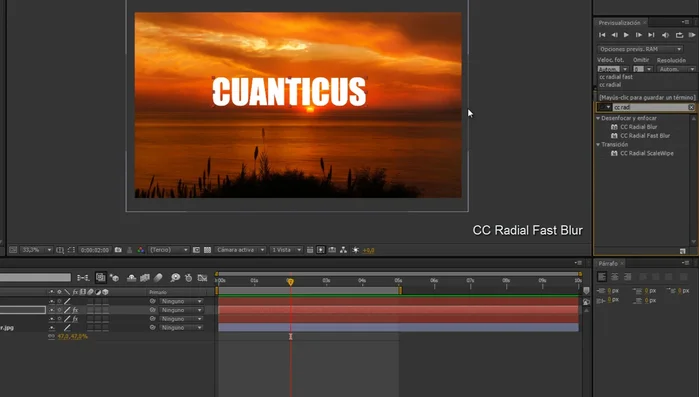Clear the effects search with the X button
Viewport: 699px width, 397px height.
[691, 107]
